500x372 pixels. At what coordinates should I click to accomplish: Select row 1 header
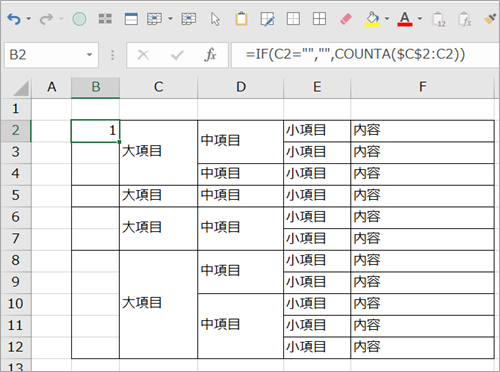coord(15,109)
